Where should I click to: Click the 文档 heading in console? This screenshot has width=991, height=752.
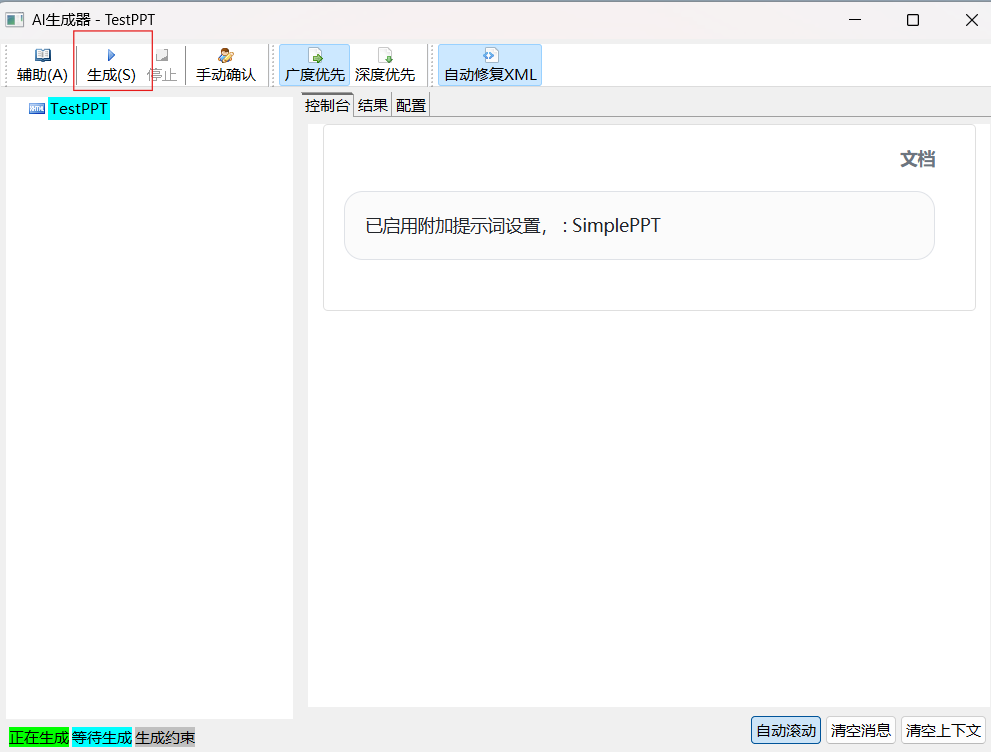click(x=917, y=159)
